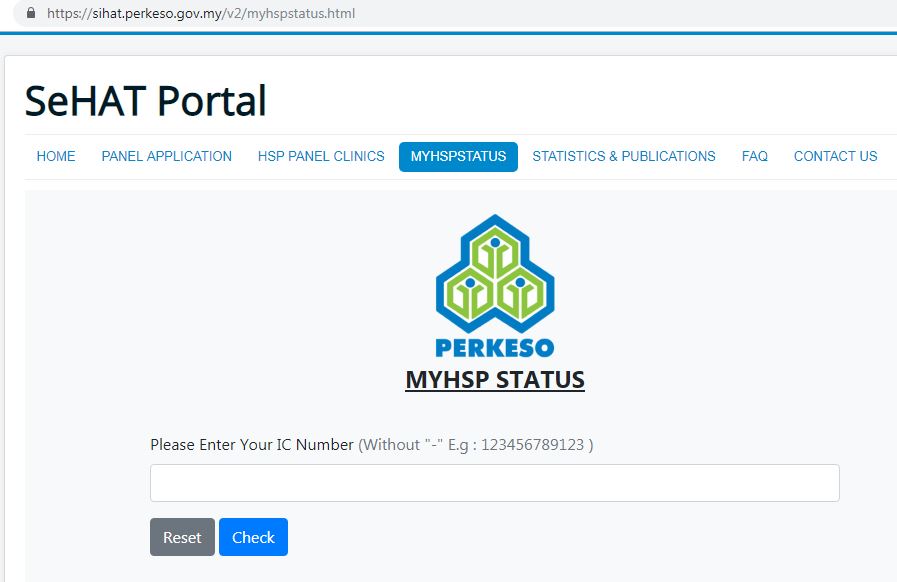Select the MYHSPSTATUS tab
Screen dimensions: 897x582
coord(458,157)
